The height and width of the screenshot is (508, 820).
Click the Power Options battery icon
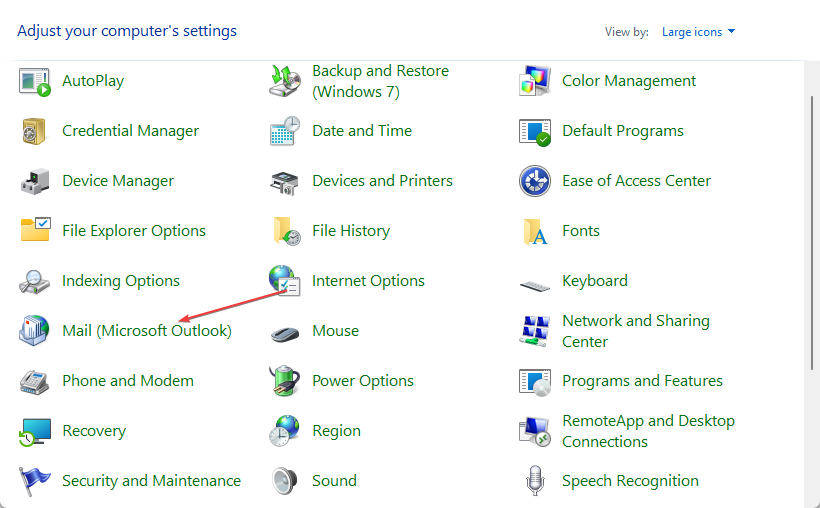pos(284,380)
